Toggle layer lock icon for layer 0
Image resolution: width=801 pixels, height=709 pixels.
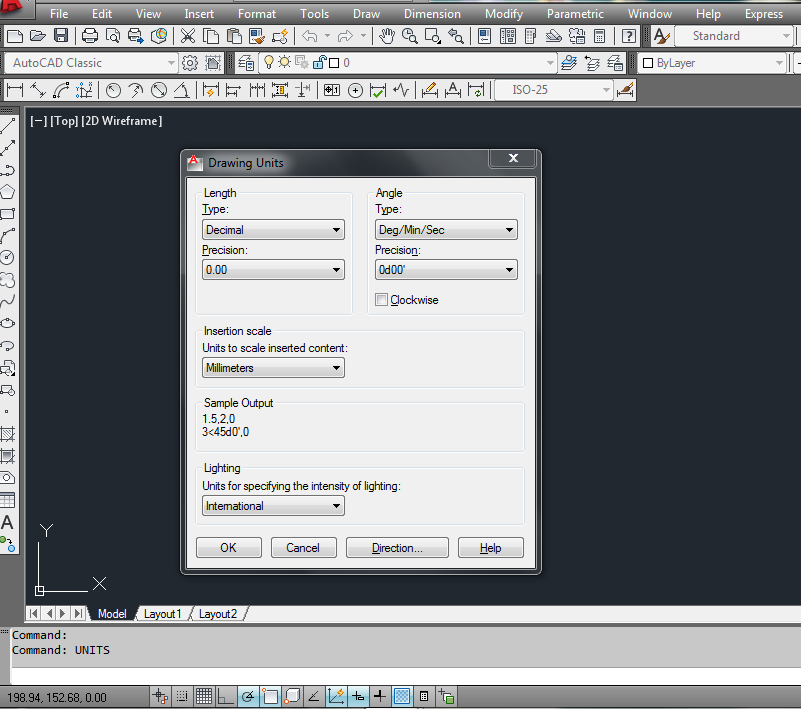tap(320, 63)
